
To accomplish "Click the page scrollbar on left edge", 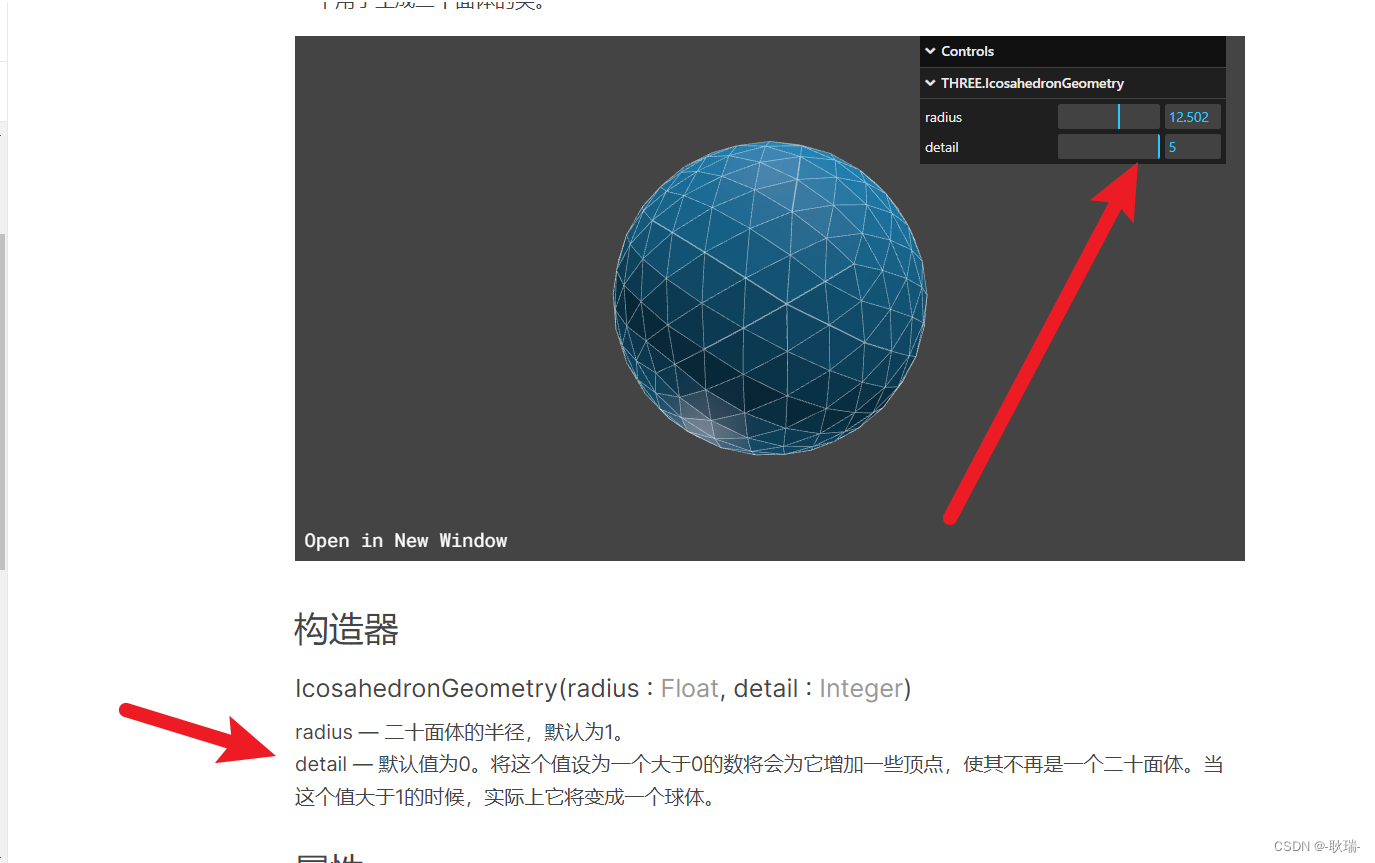I will pos(3,400).
